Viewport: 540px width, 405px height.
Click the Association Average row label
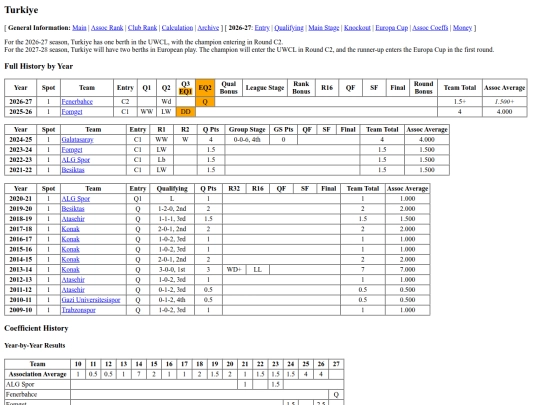[38, 374]
